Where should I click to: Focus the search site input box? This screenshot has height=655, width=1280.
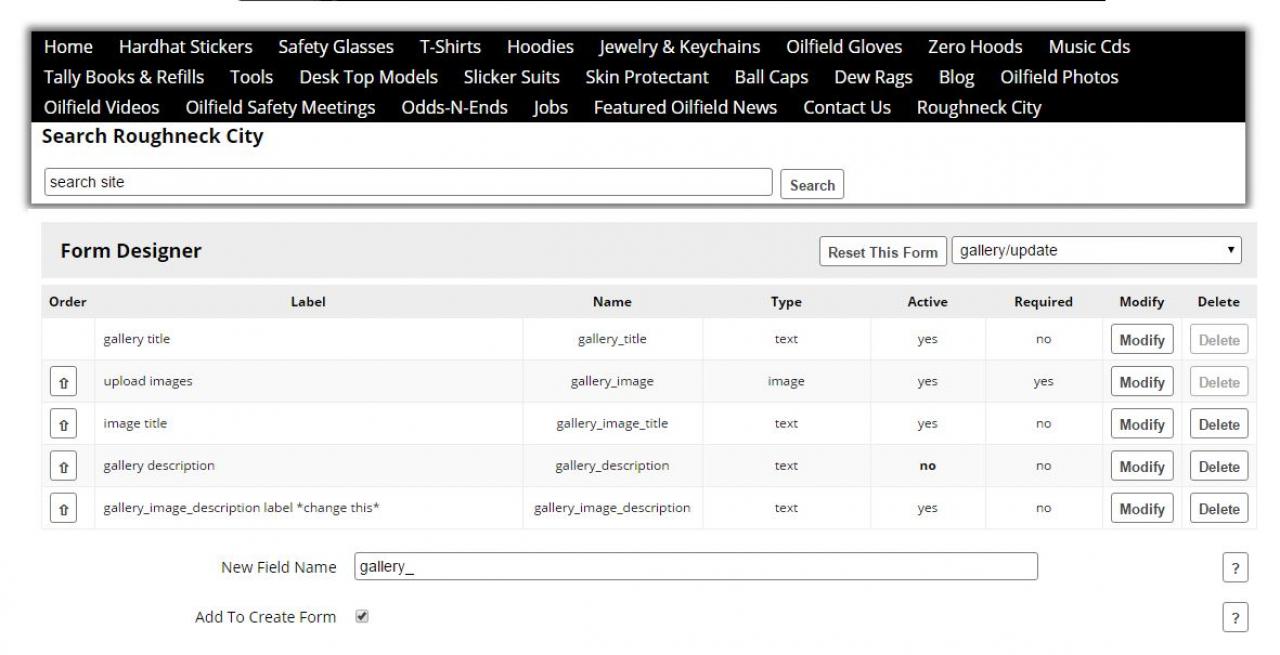[x=408, y=182]
